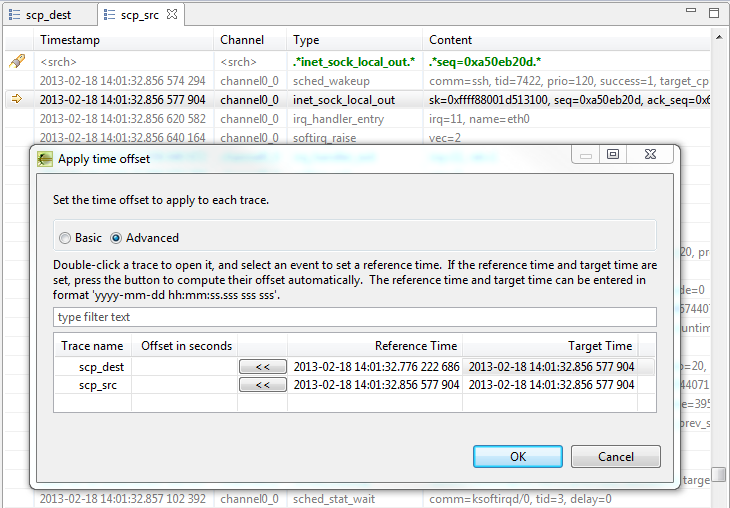Click the search key icon in filter row
Screen dimensions: 730x508
[17, 62]
